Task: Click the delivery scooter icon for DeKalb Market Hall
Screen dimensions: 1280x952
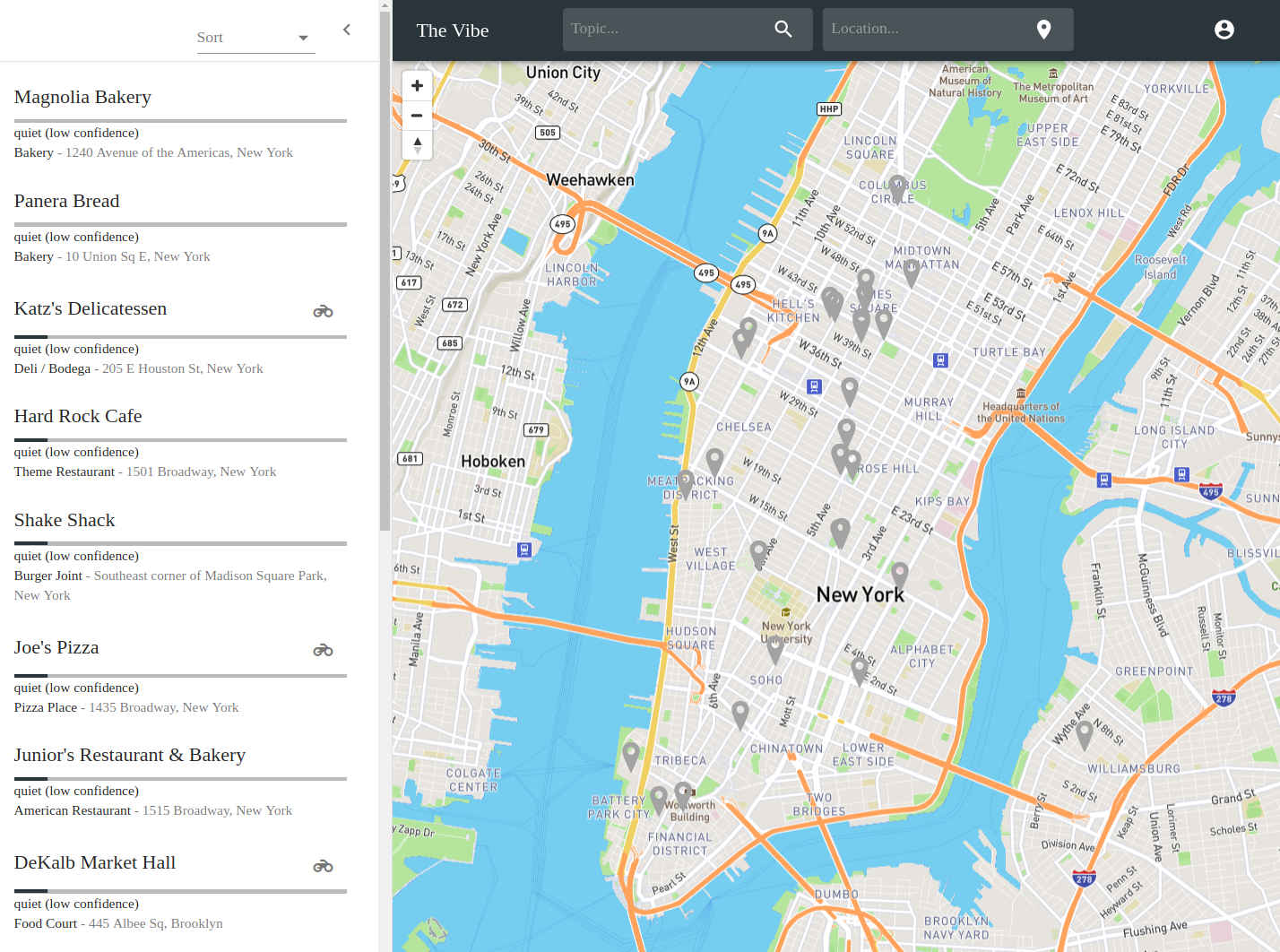Action: (323, 866)
